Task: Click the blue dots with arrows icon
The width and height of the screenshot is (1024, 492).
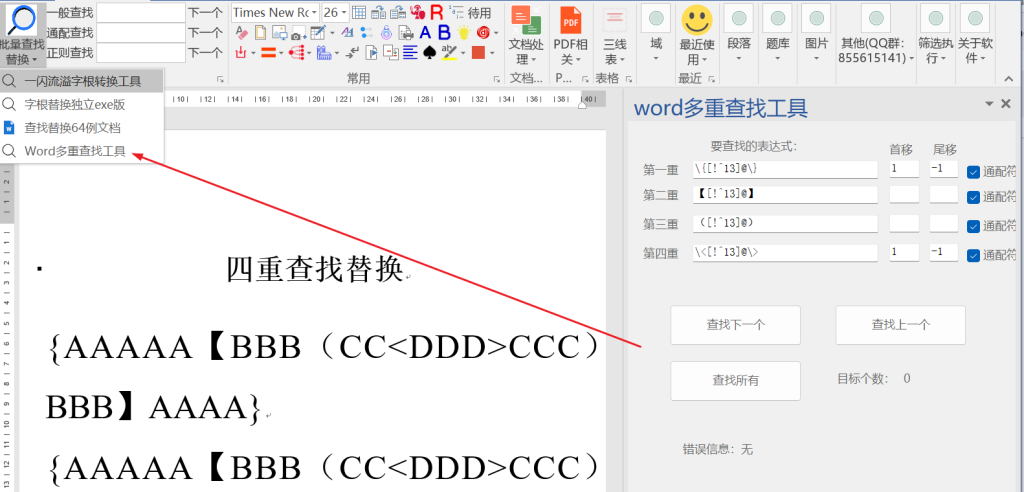Action: (367, 32)
